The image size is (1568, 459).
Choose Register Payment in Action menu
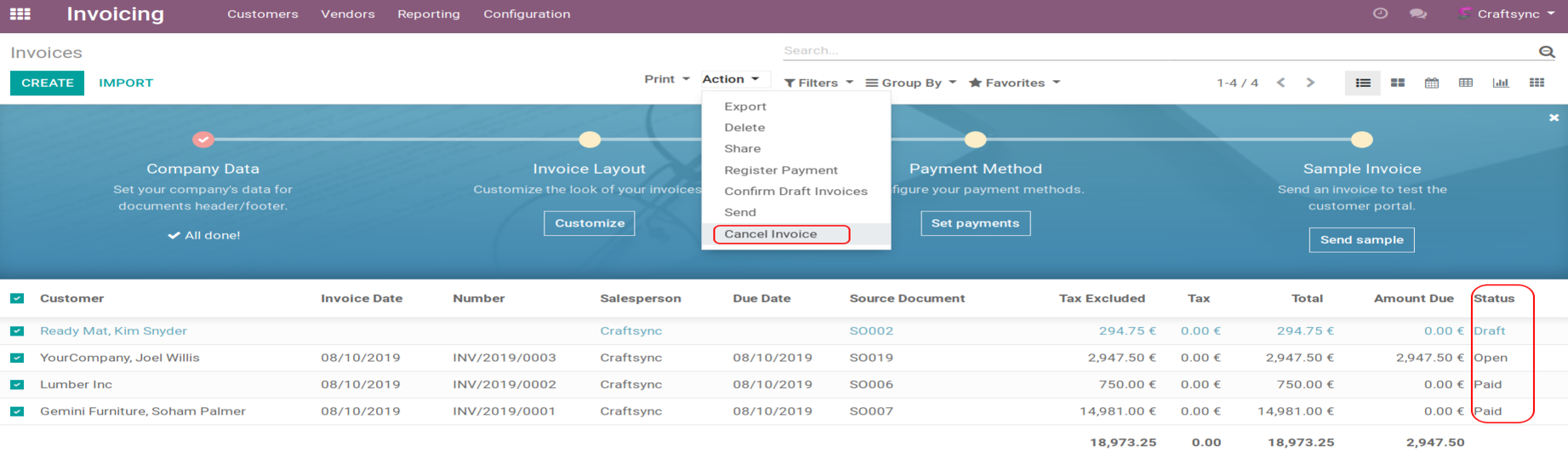pyautogui.click(x=780, y=170)
